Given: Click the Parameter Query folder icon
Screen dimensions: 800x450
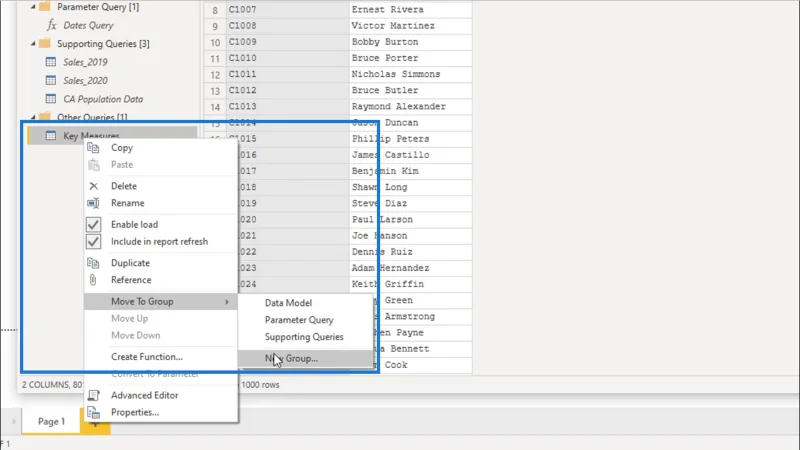Looking at the screenshot, I should [x=45, y=7].
